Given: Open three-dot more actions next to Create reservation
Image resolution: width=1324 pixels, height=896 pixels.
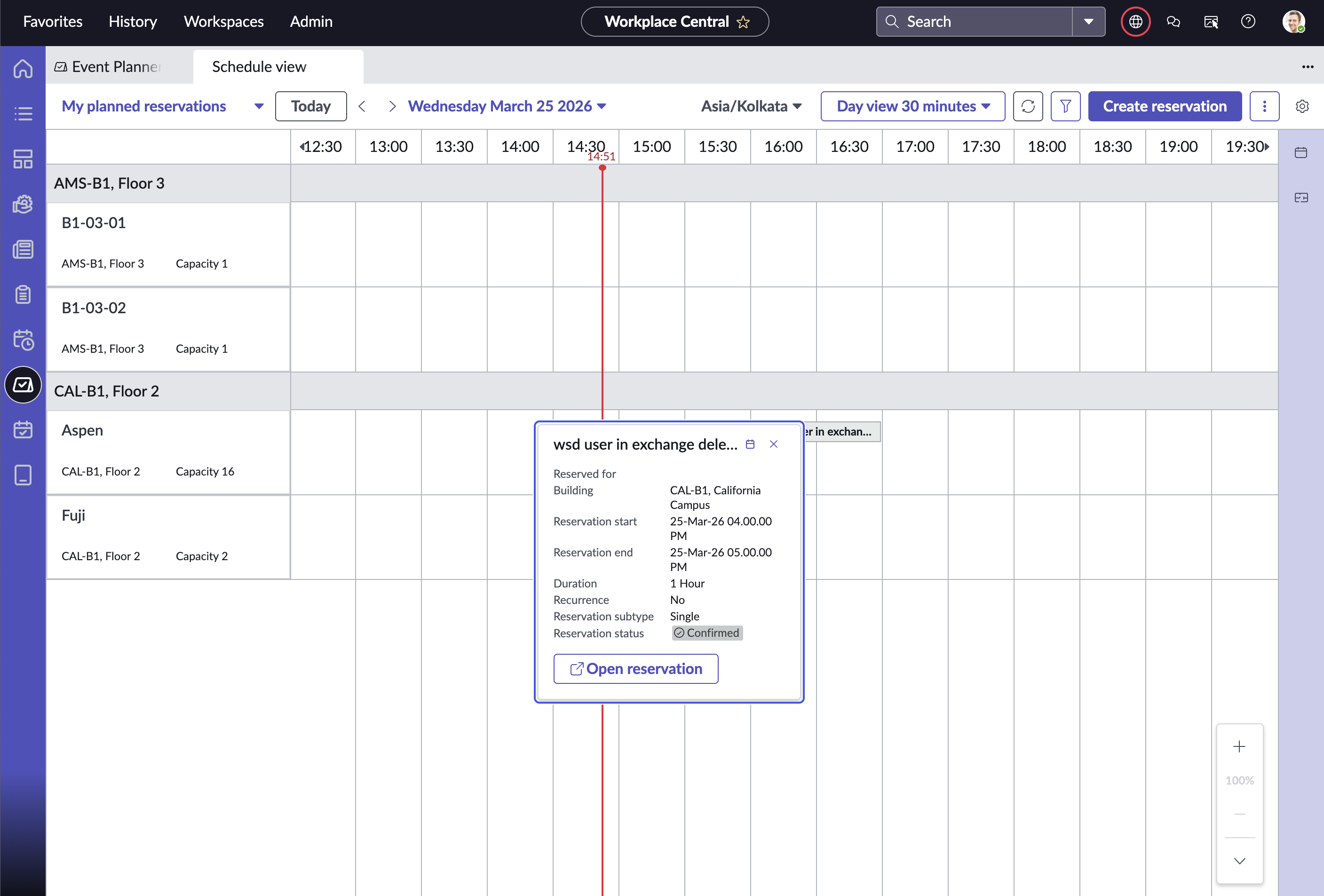Looking at the screenshot, I should tap(1264, 106).
